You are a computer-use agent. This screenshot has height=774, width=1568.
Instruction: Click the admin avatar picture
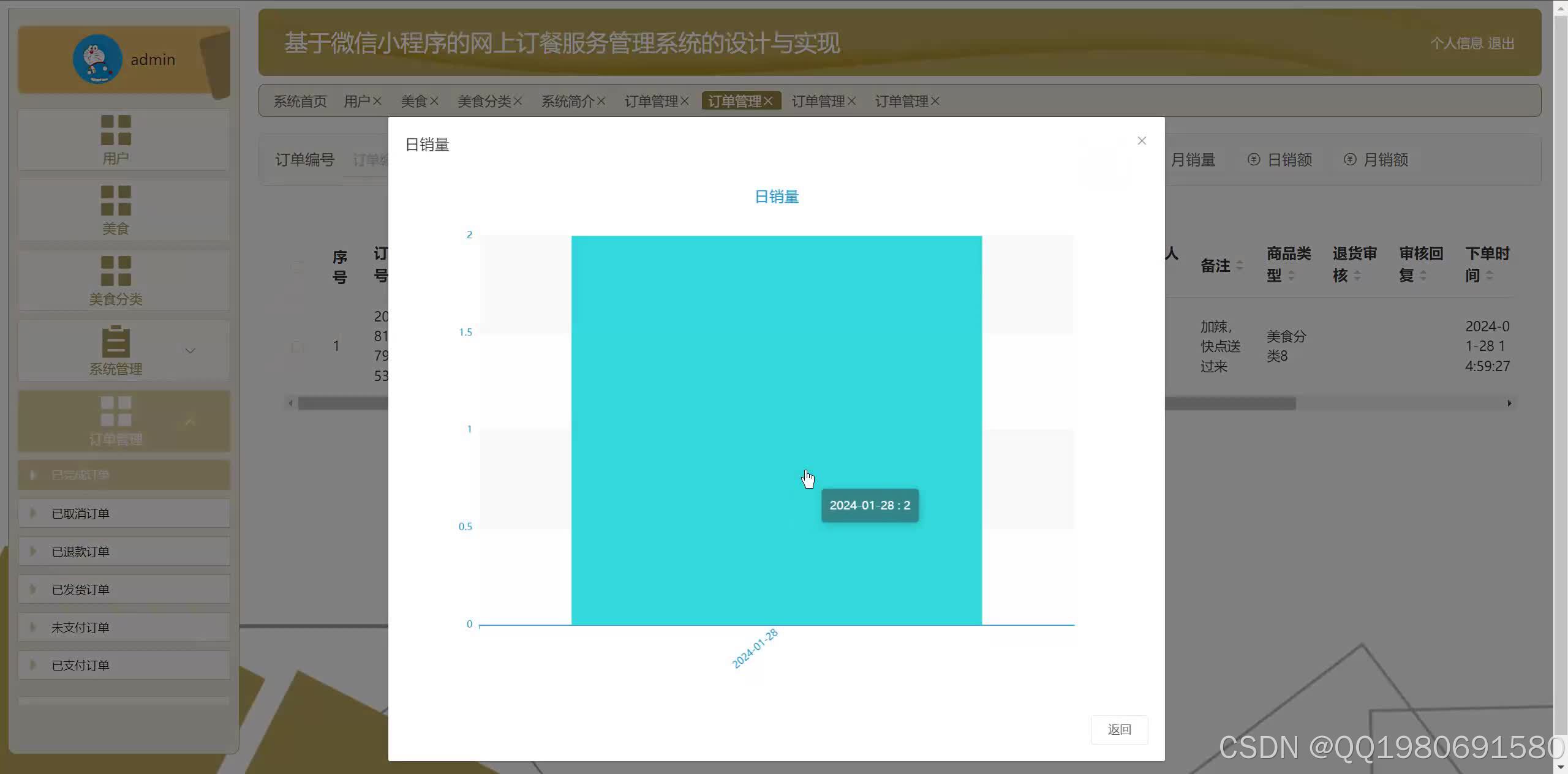click(x=97, y=59)
